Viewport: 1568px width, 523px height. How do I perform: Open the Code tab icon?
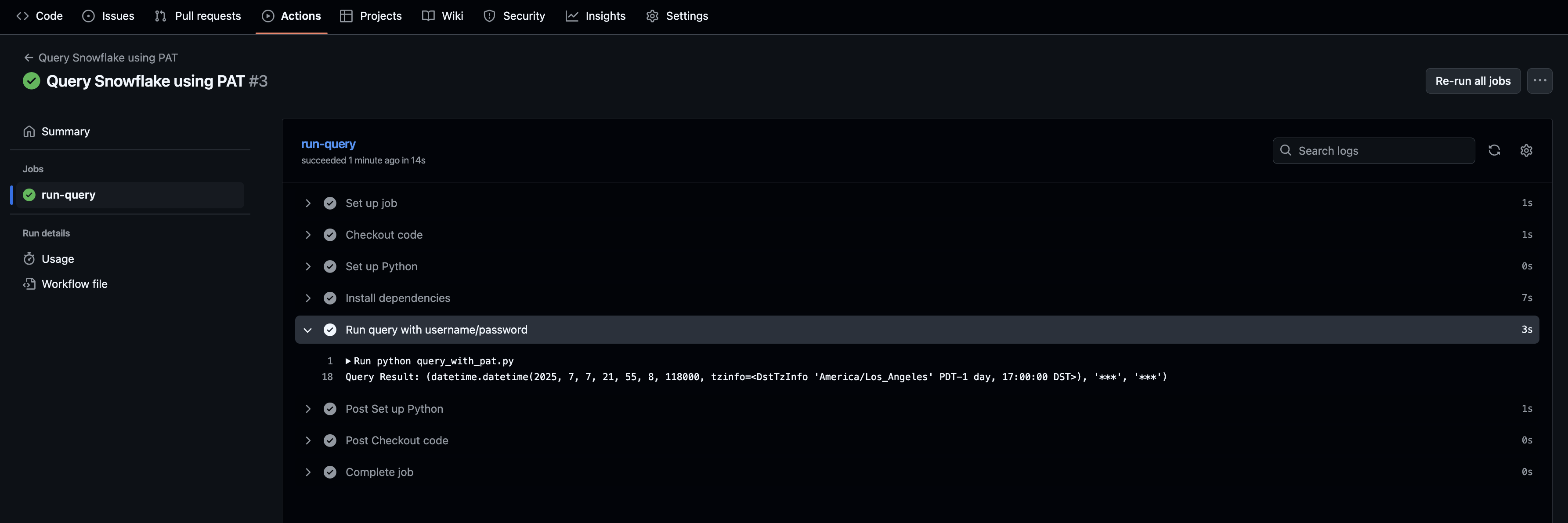click(22, 16)
